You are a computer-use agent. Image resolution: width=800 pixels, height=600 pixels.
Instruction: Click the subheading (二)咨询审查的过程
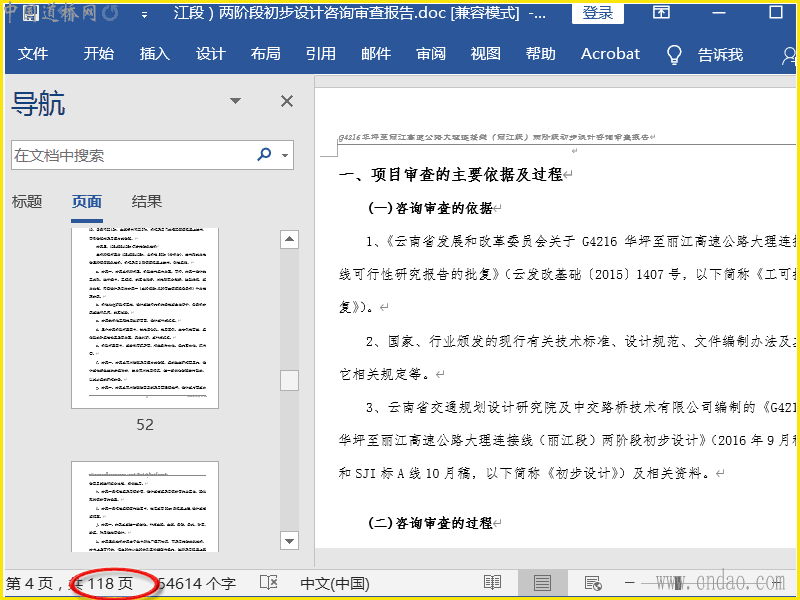[430, 523]
